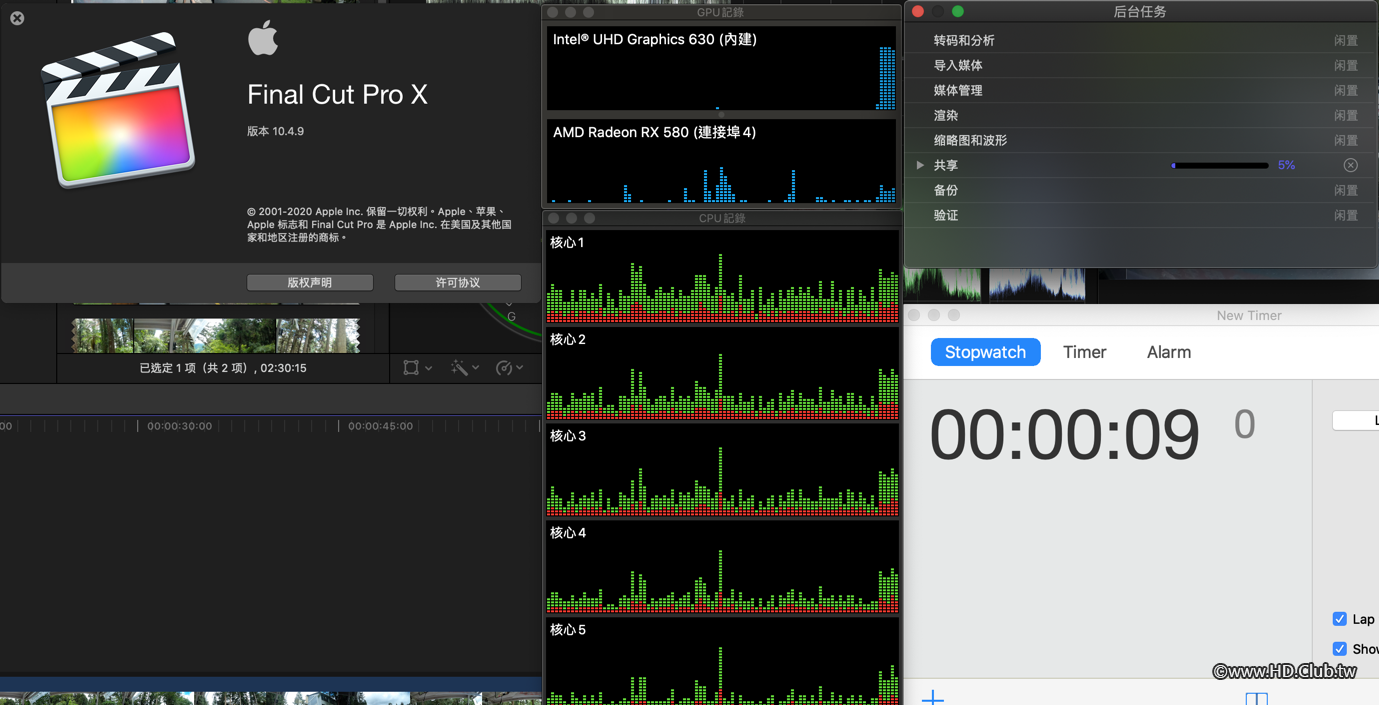This screenshot has height=705, width=1379.
Task: Click the Apple logo in the about panel
Action: (x=263, y=39)
